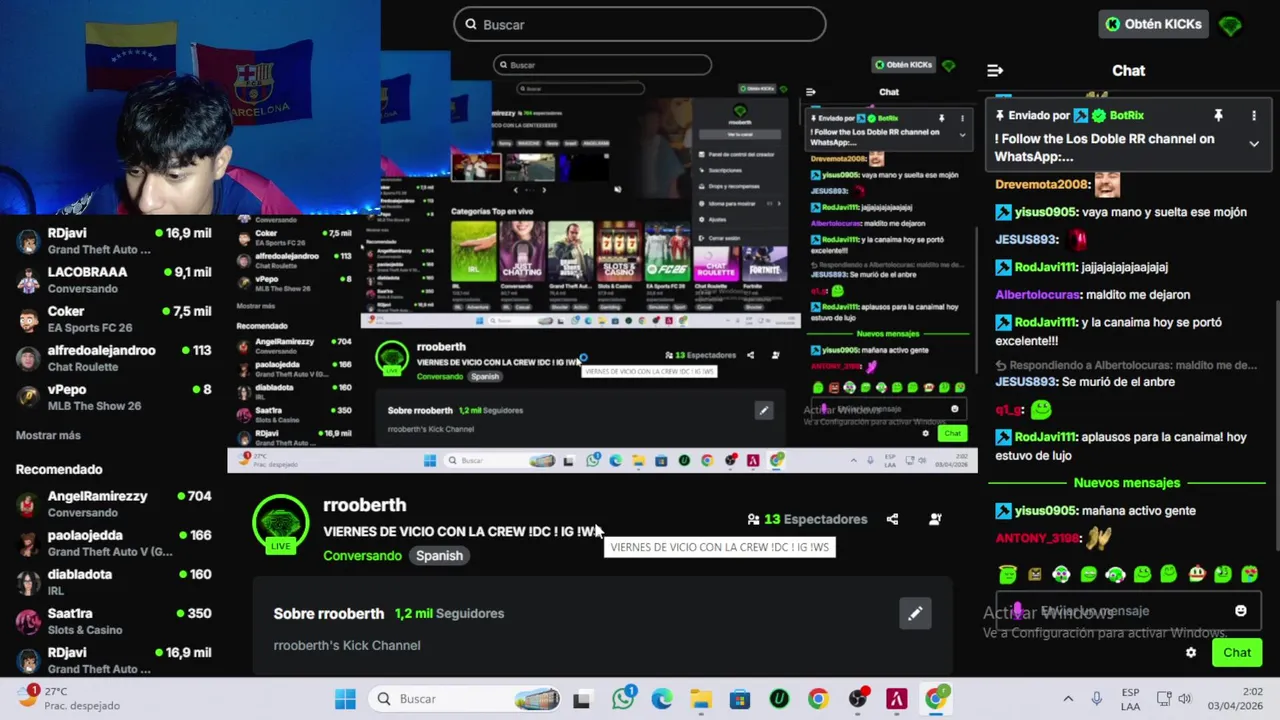Viewport: 1280px width, 720px height.
Task: Send message with green Chat button
Action: tap(1237, 653)
